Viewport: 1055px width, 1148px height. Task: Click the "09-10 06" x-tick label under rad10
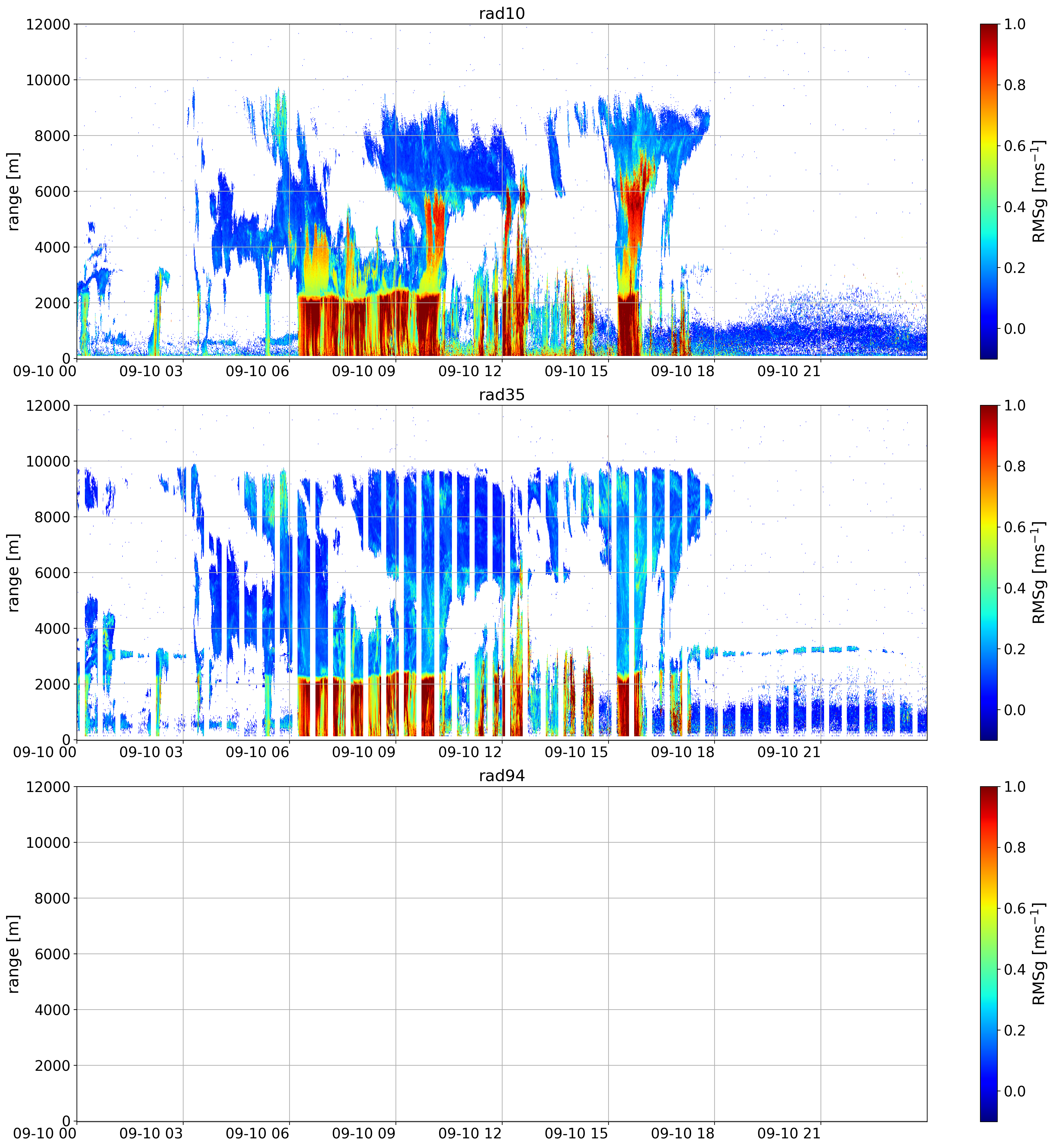click(x=258, y=371)
